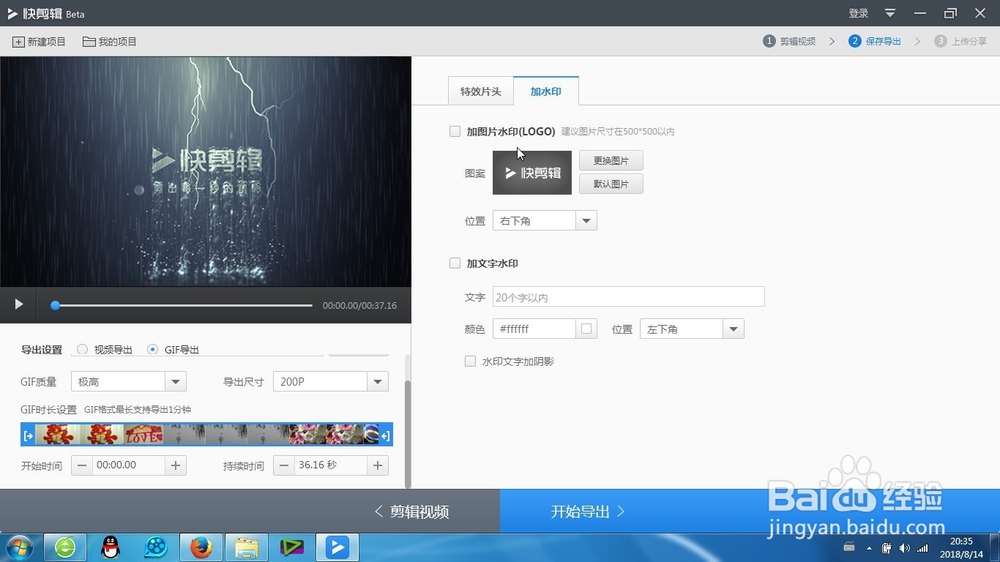Viewport: 1000px width, 562px height.
Task: Click the 登录 login link
Action: click(x=858, y=13)
